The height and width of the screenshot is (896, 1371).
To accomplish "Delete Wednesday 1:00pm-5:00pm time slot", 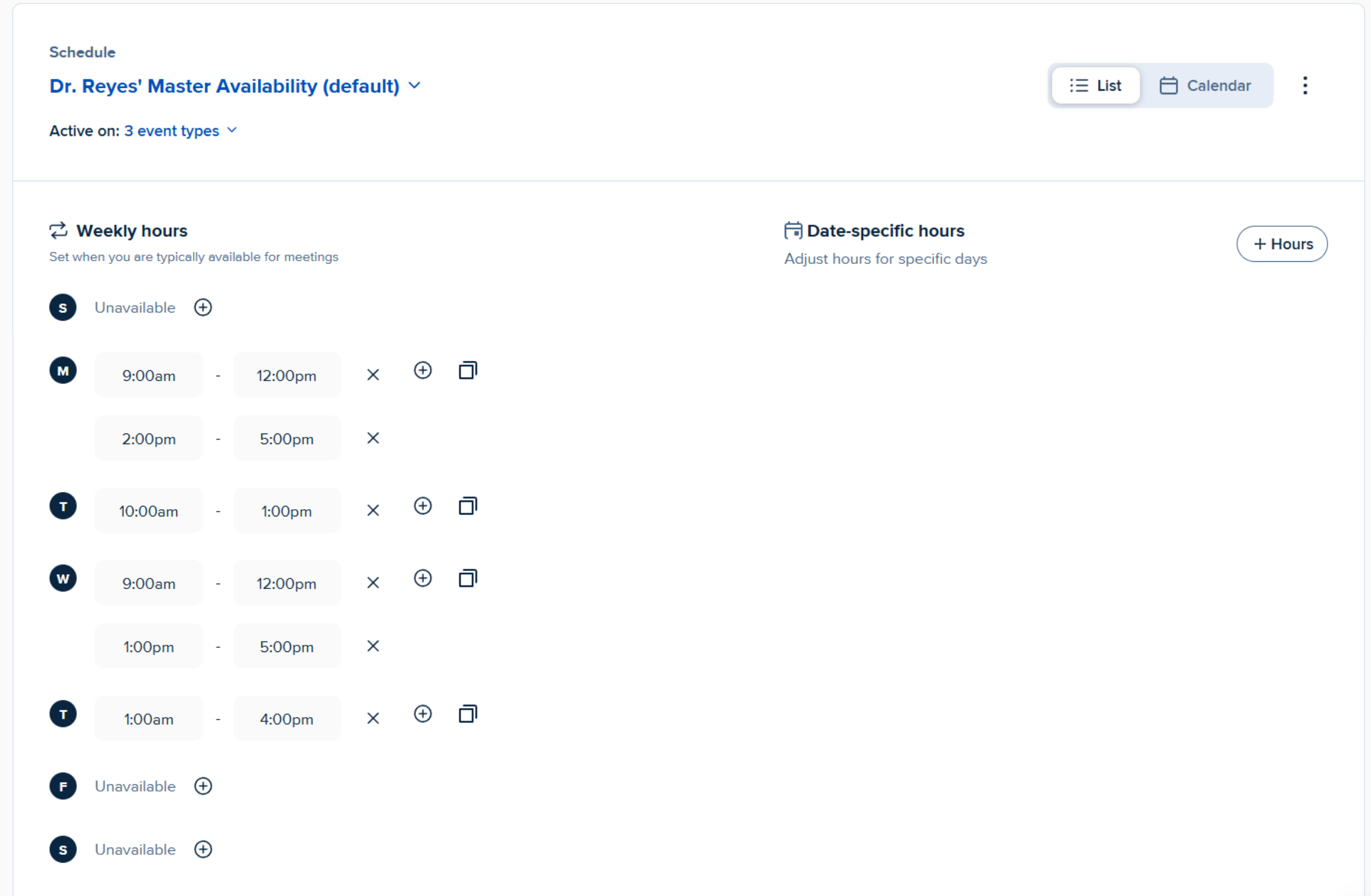I will click(373, 646).
